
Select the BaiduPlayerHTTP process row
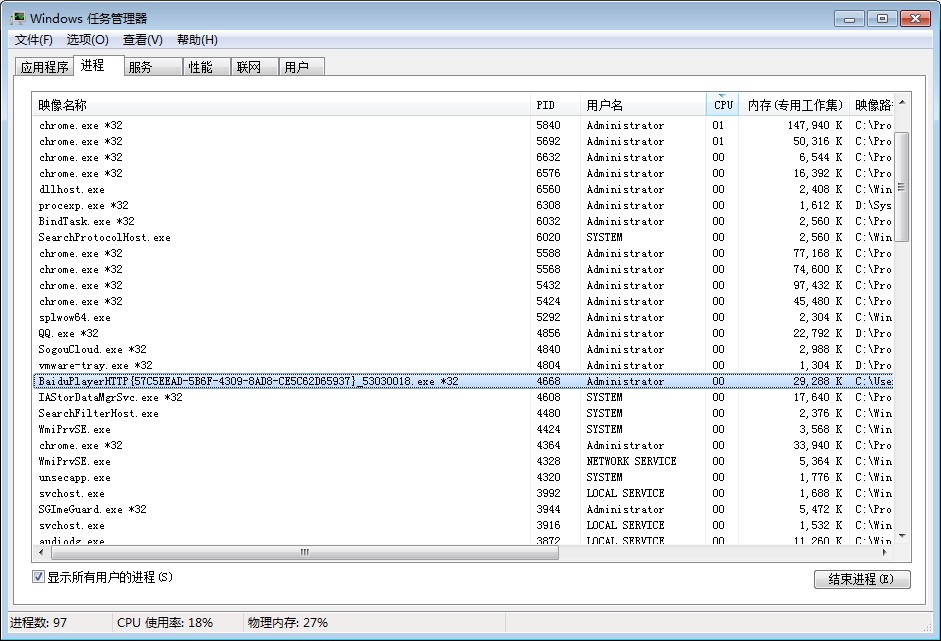click(463, 381)
